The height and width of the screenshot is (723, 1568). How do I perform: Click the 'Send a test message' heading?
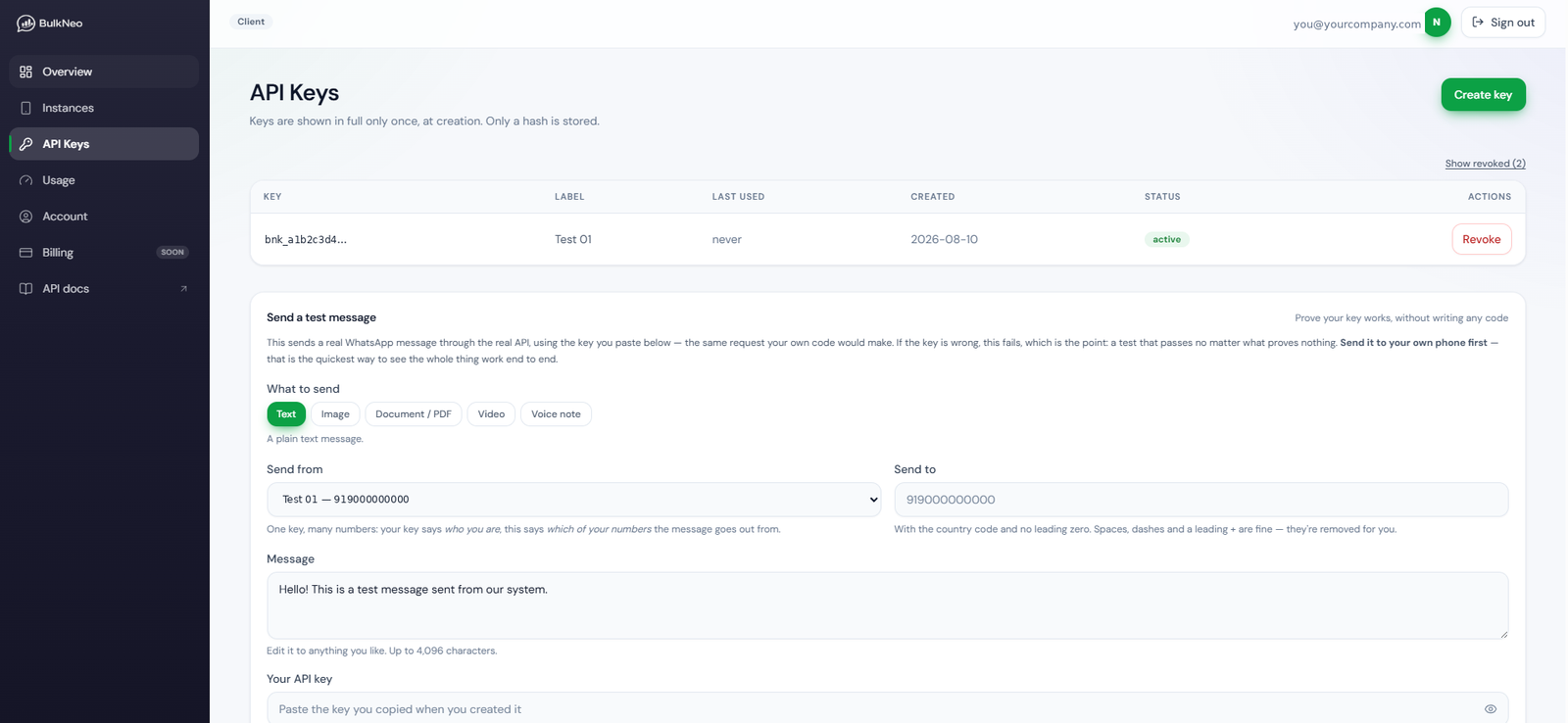[x=321, y=317]
